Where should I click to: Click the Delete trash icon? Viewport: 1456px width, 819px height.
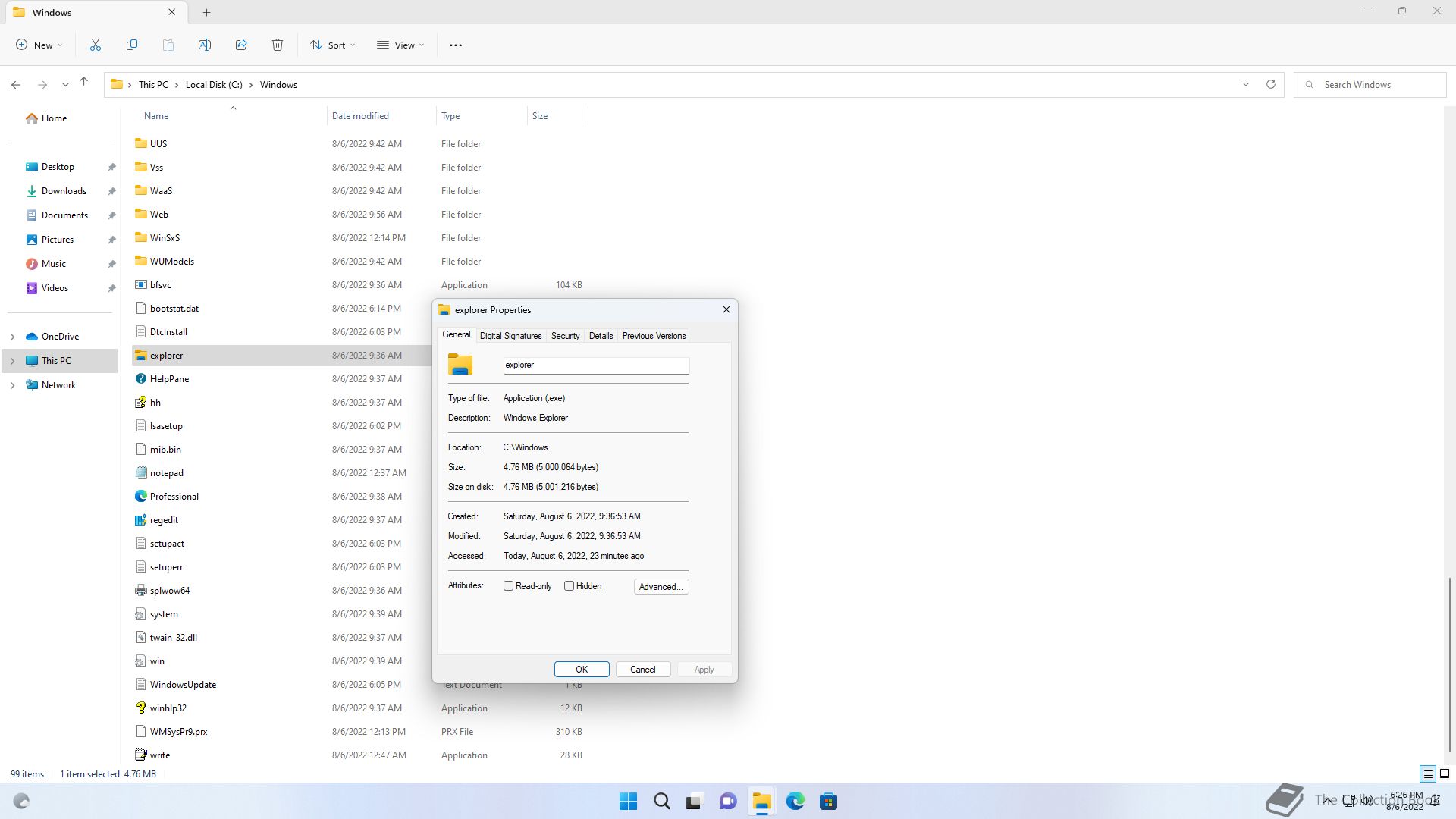(278, 45)
